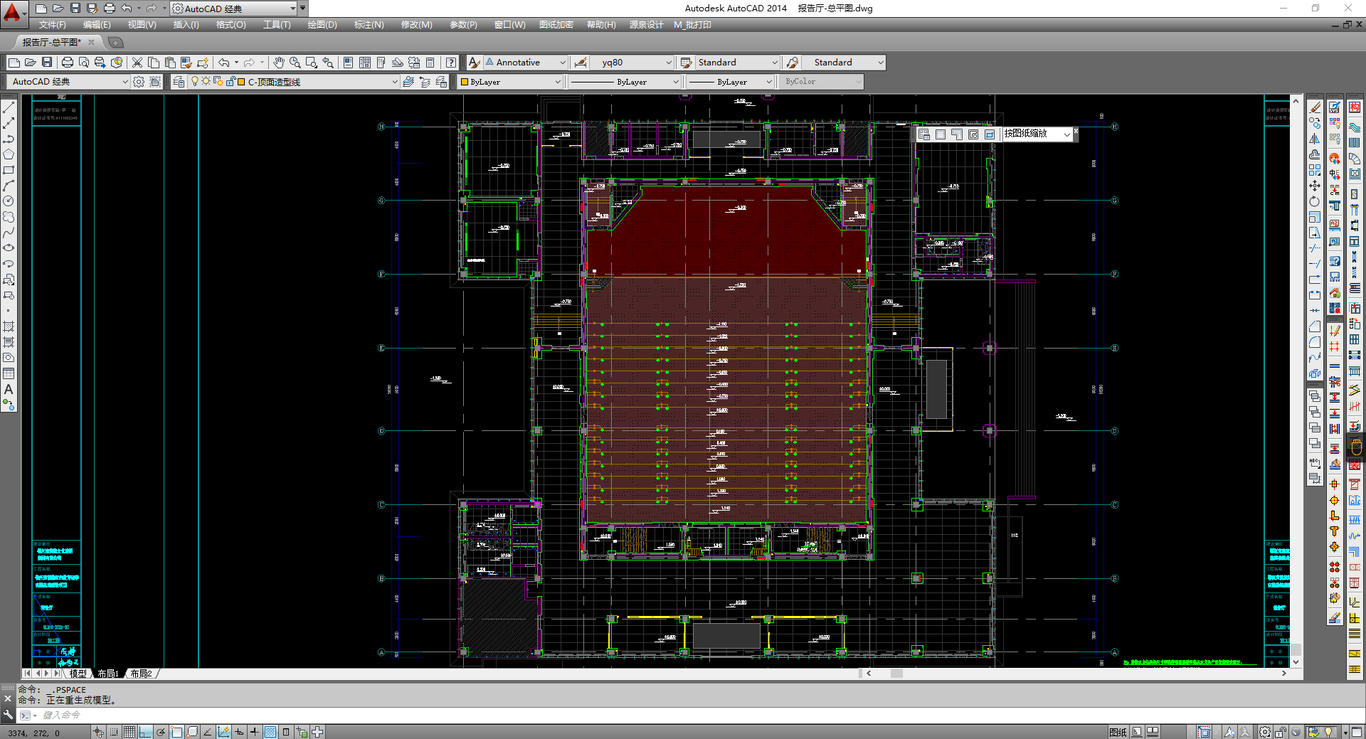Toggle Grid Display in status bar
Screen dimensions: 1366x739
(x=129, y=732)
